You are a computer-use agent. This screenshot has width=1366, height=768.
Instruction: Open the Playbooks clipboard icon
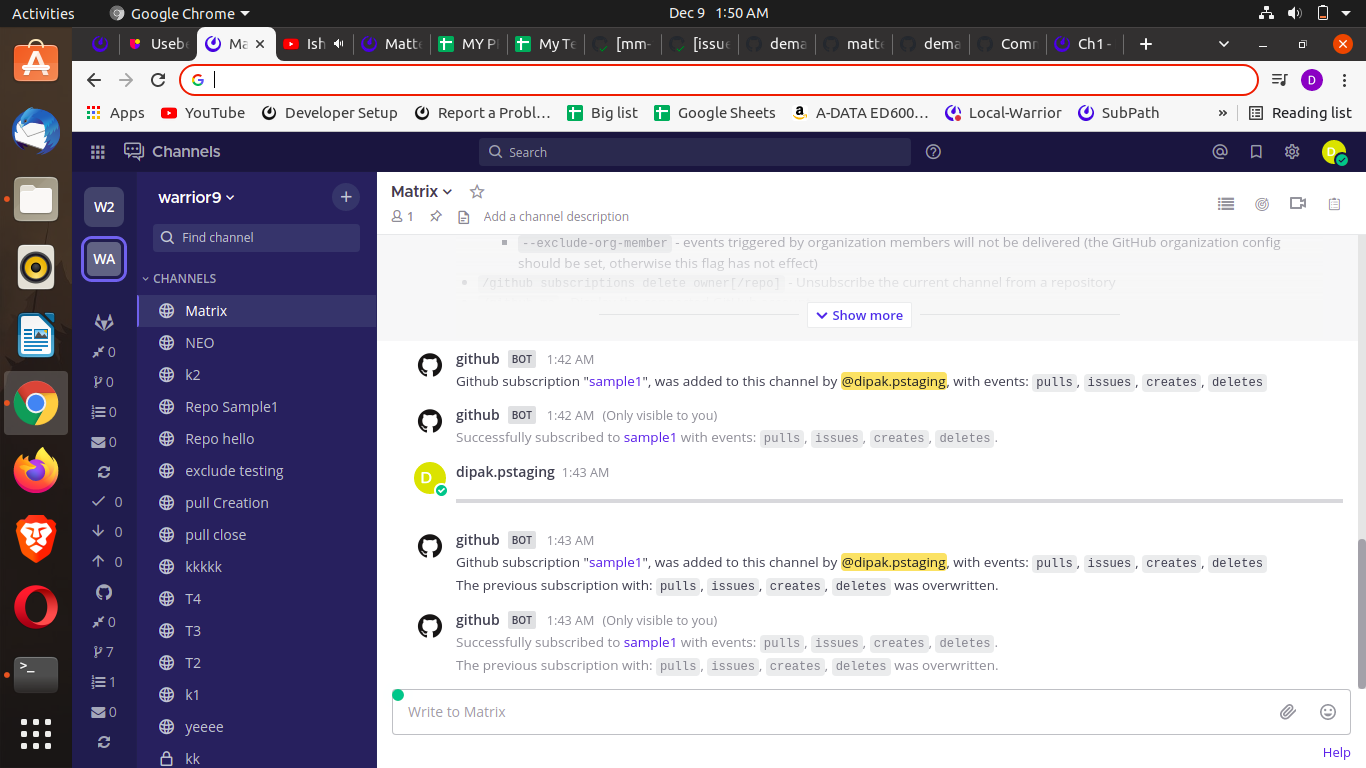click(1334, 203)
